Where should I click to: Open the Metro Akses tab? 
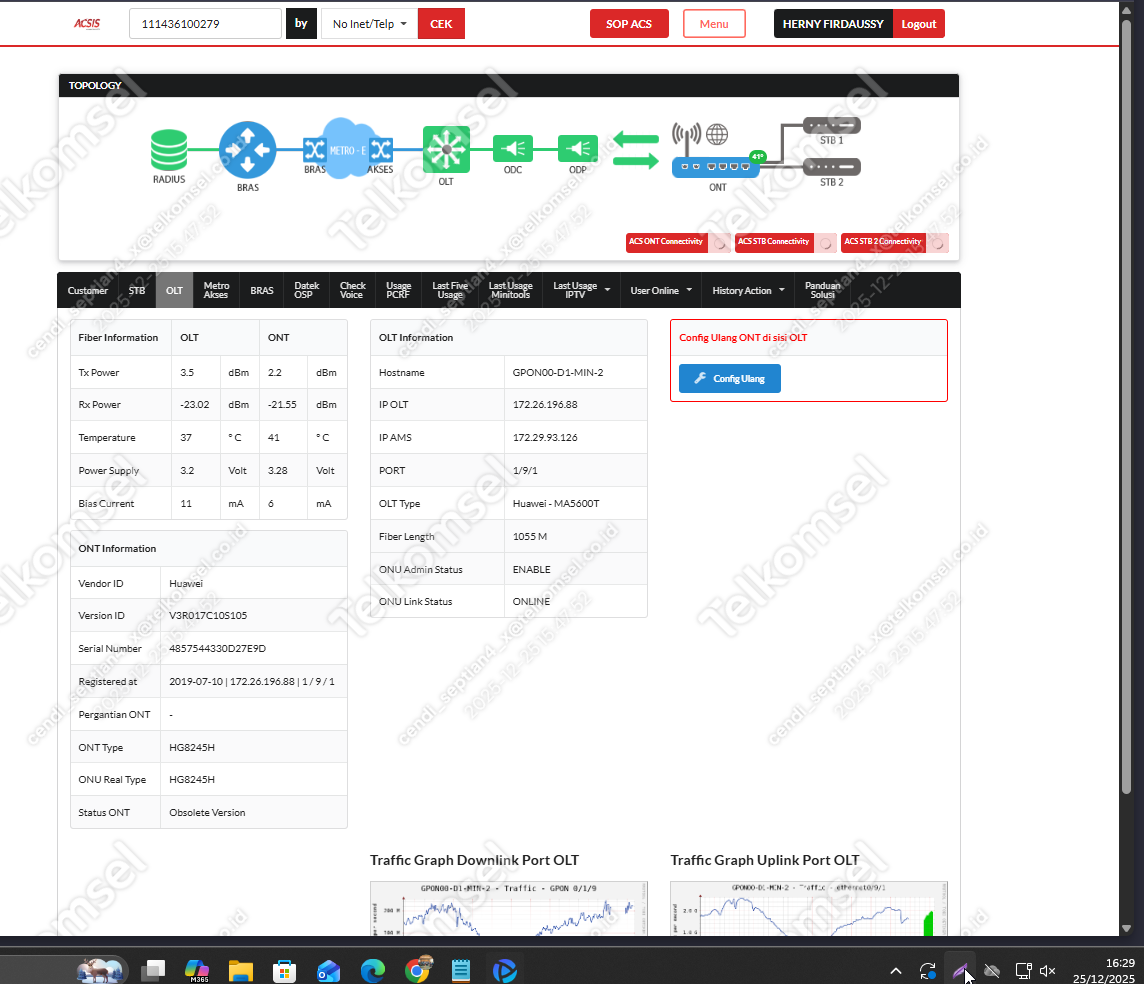point(216,290)
